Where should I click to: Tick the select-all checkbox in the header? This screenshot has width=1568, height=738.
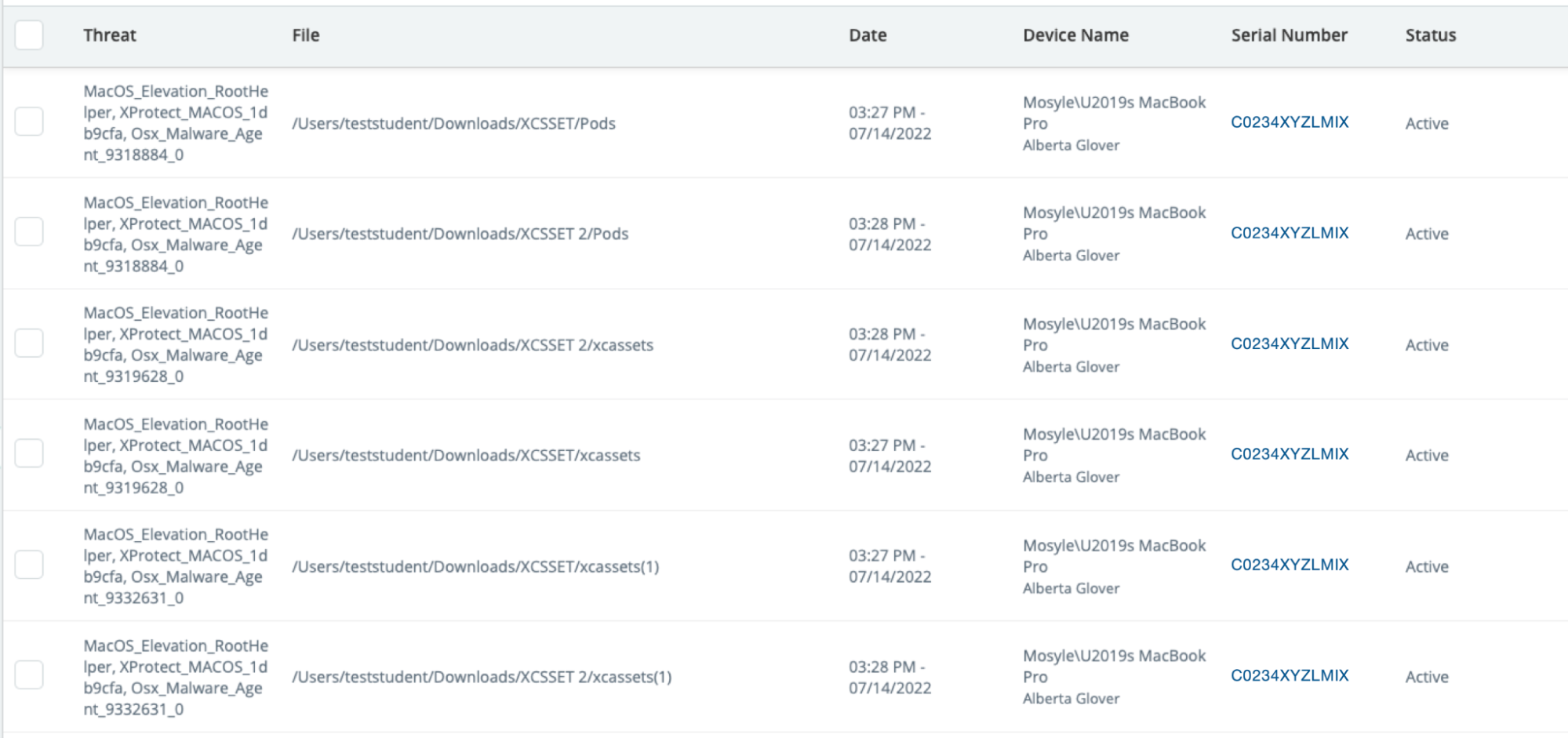29,35
